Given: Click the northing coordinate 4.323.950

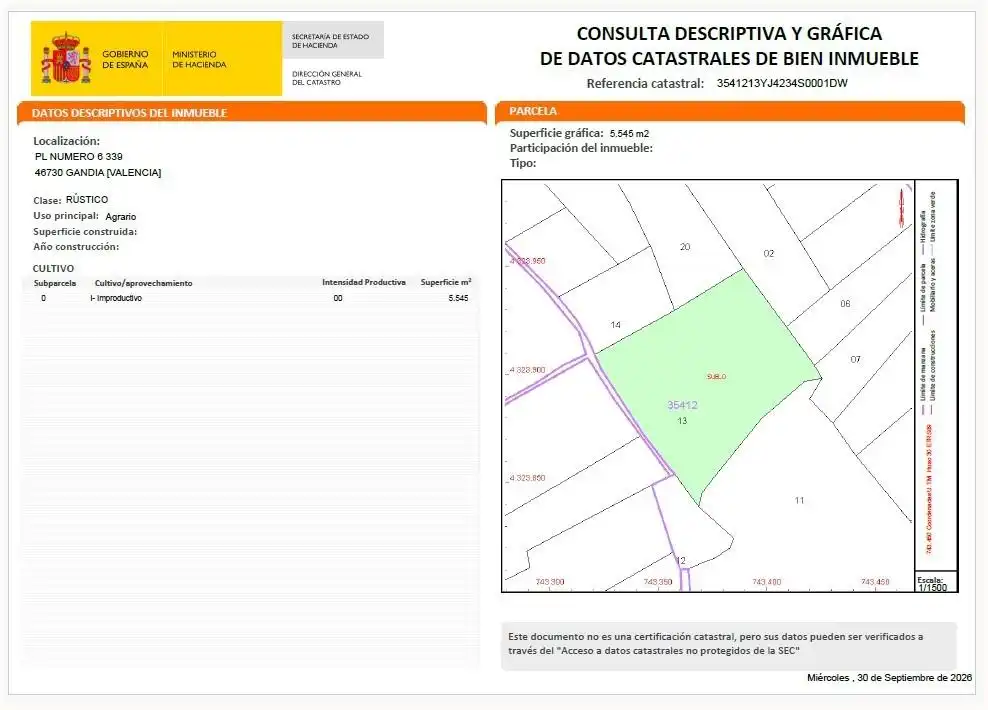Looking at the screenshot, I should tap(527, 261).
